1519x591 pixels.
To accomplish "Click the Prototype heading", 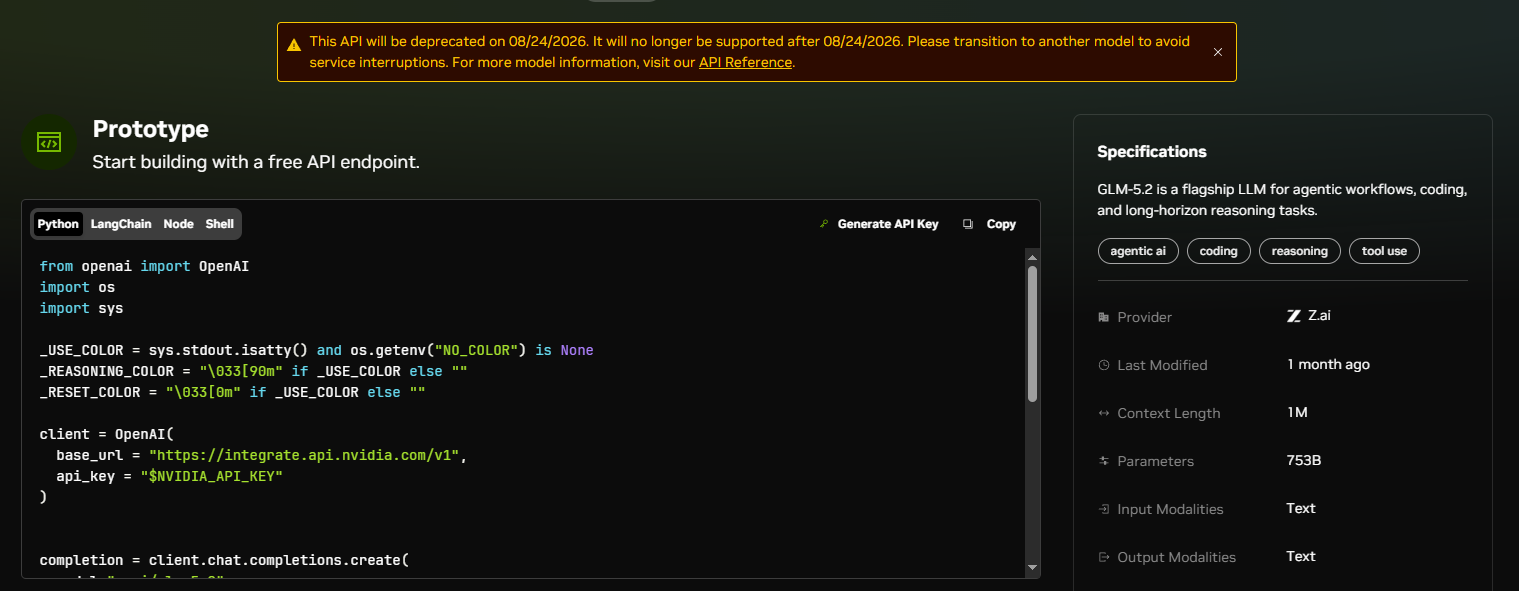I will 150,129.
